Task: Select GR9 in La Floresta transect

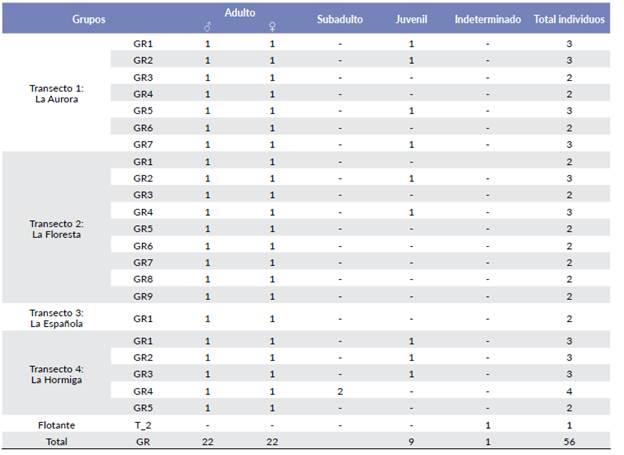Action: point(143,296)
